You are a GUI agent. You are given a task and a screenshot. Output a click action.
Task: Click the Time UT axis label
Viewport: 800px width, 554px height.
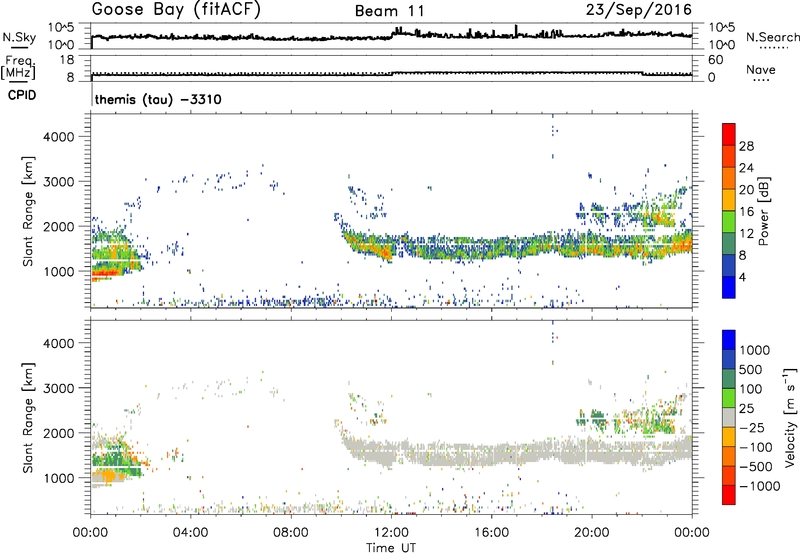click(391, 548)
